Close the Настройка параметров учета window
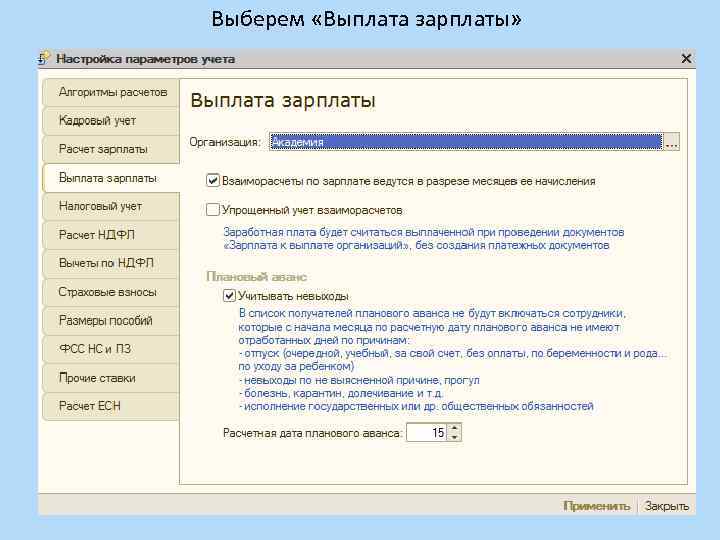This screenshot has width=720, height=540. [x=686, y=59]
